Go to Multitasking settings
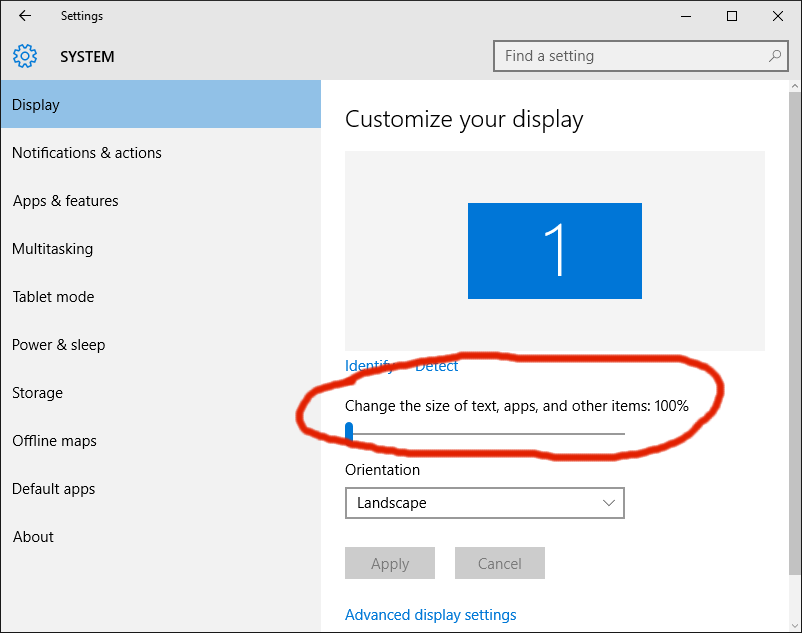This screenshot has height=633, width=802. 161,248
